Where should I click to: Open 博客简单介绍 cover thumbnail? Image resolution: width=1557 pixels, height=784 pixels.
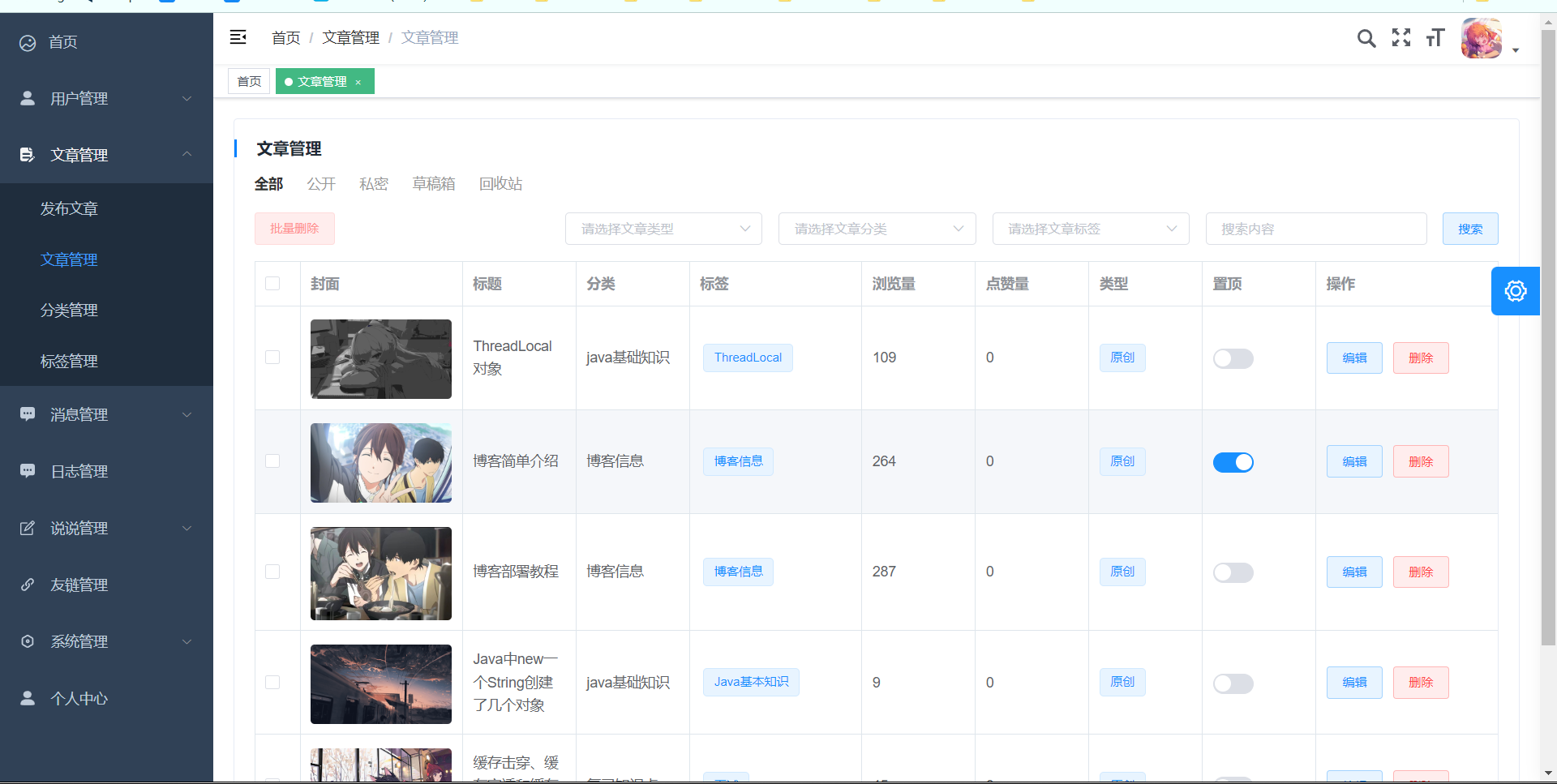point(381,463)
